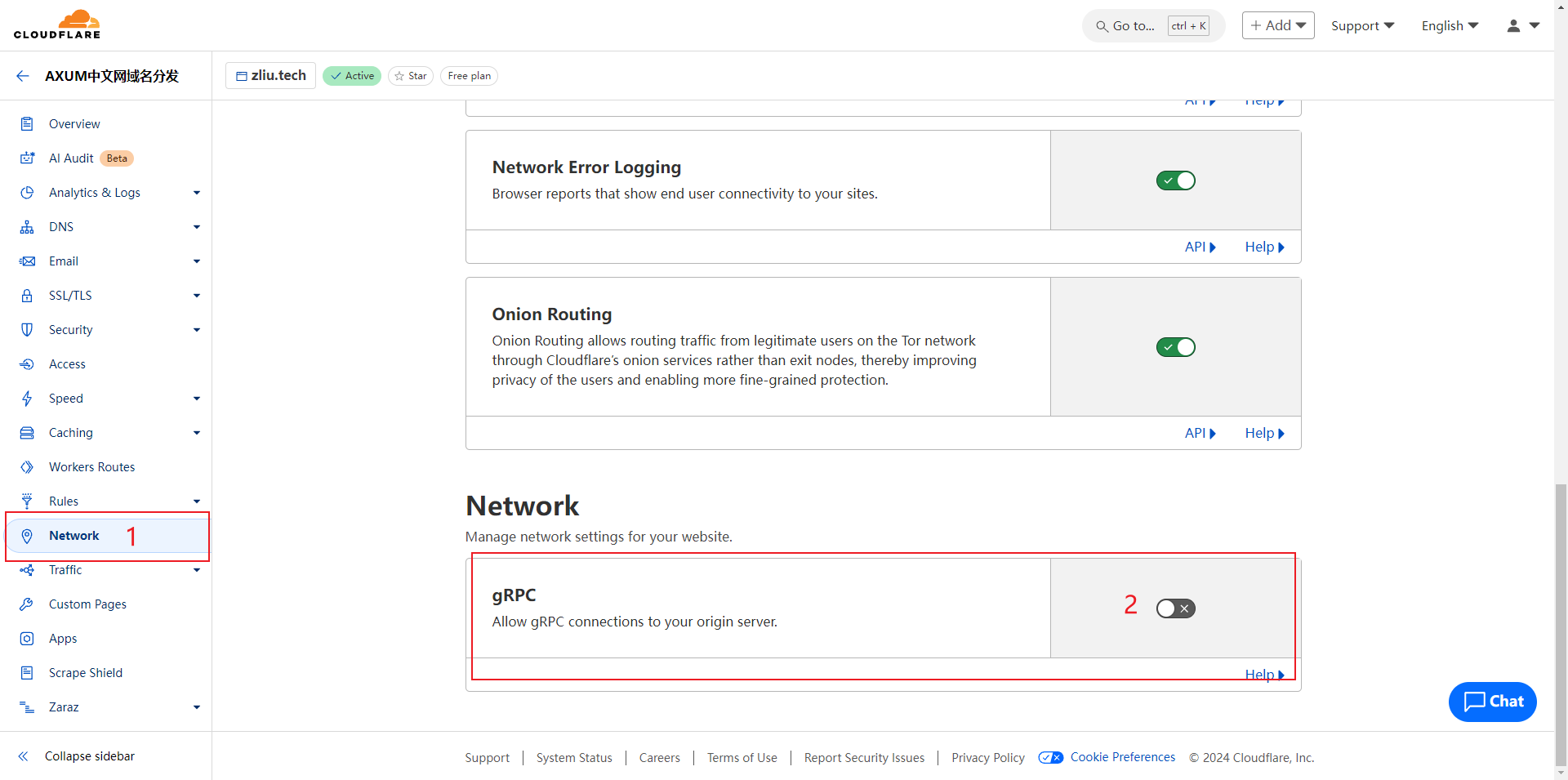Select the Network sidebar item
This screenshot has height=780, width=1568.
pos(106,536)
